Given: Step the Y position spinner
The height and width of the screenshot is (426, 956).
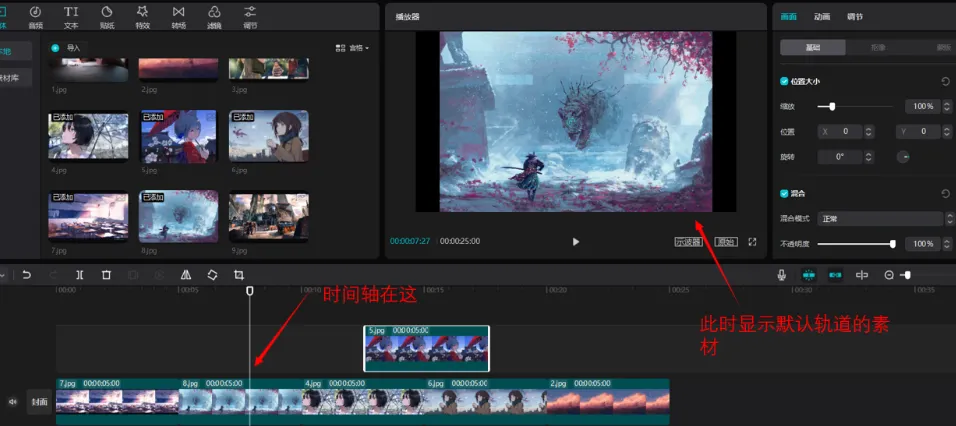Looking at the screenshot, I should [x=947, y=132].
